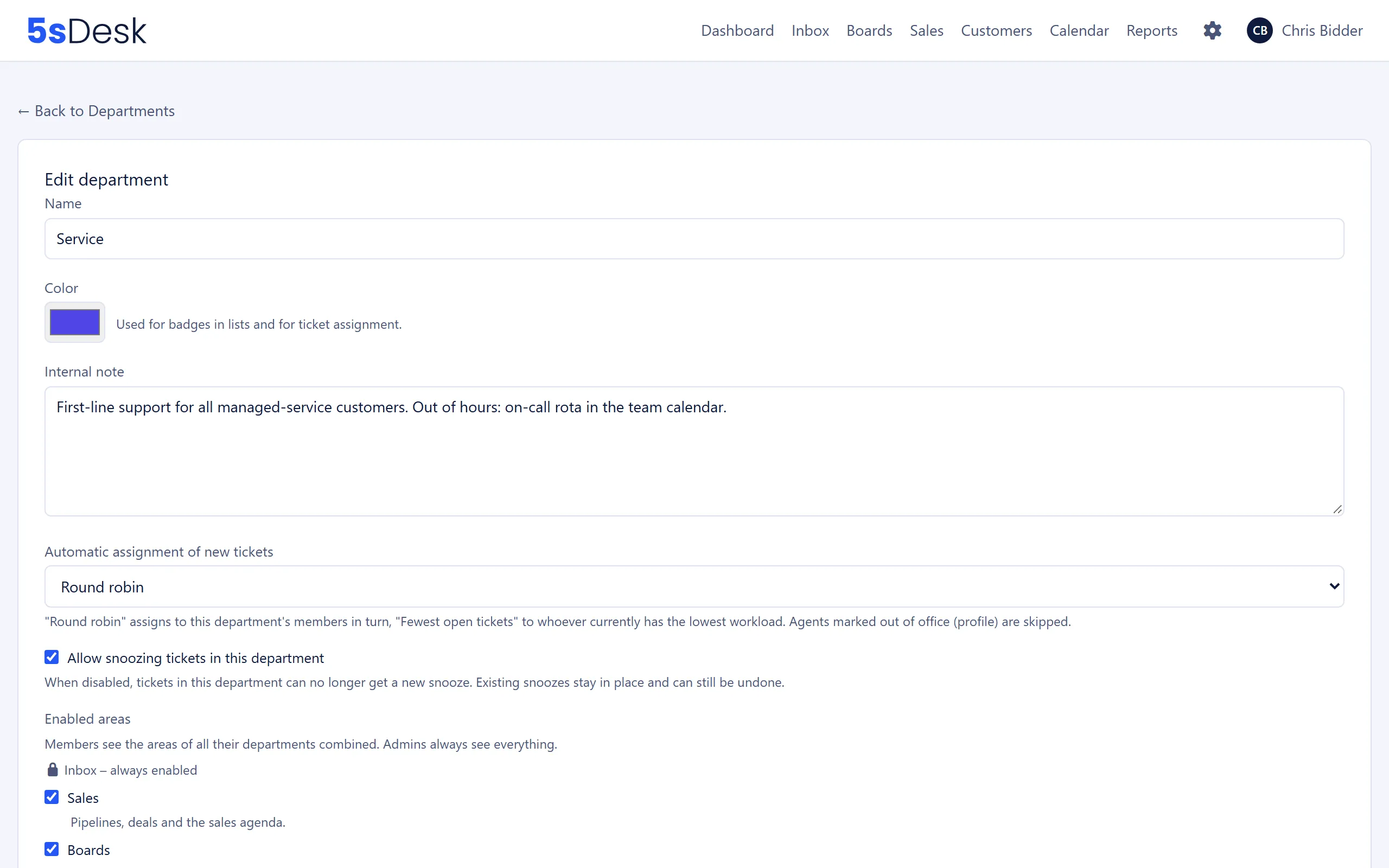
Task: Open Boards from top navigation
Action: 869,30
